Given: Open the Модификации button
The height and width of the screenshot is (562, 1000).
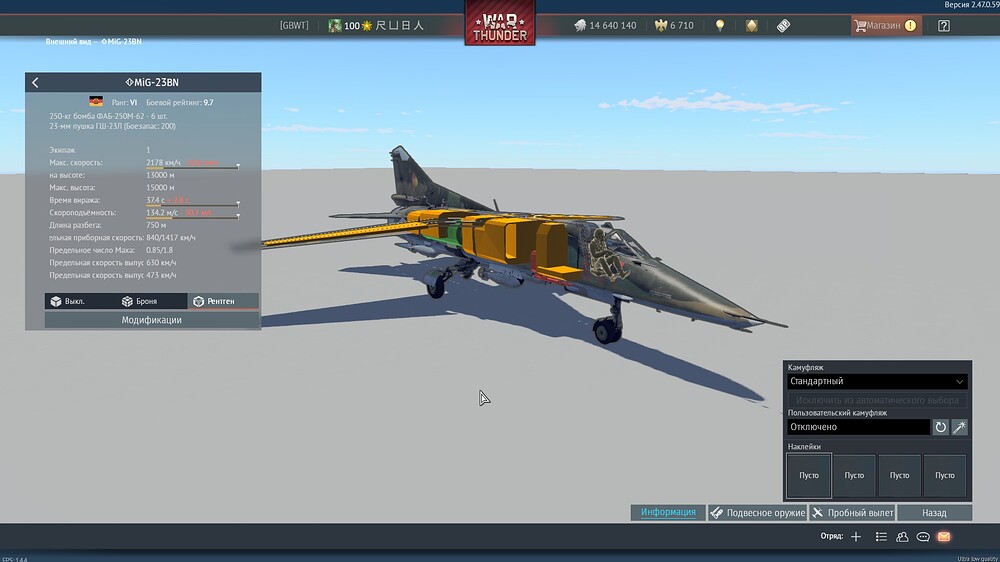Looking at the screenshot, I should [x=152, y=320].
